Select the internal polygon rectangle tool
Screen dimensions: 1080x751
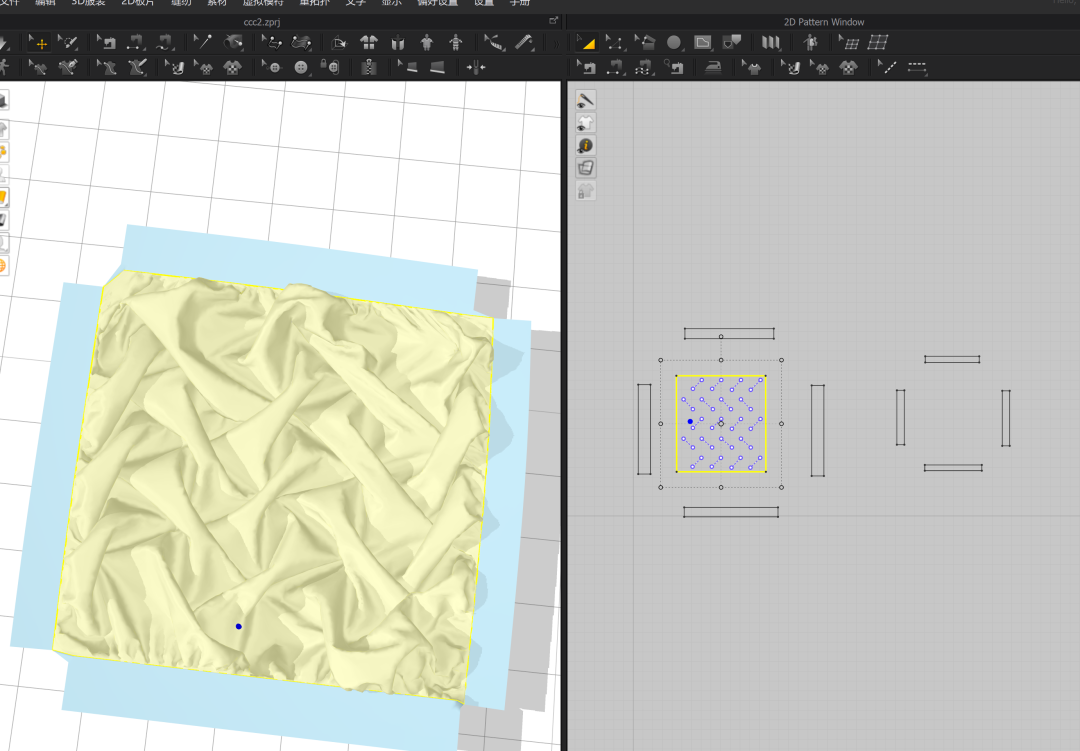point(703,43)
